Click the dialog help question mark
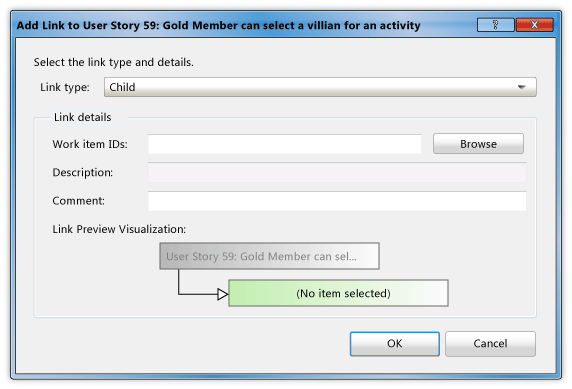 [495, 25]
